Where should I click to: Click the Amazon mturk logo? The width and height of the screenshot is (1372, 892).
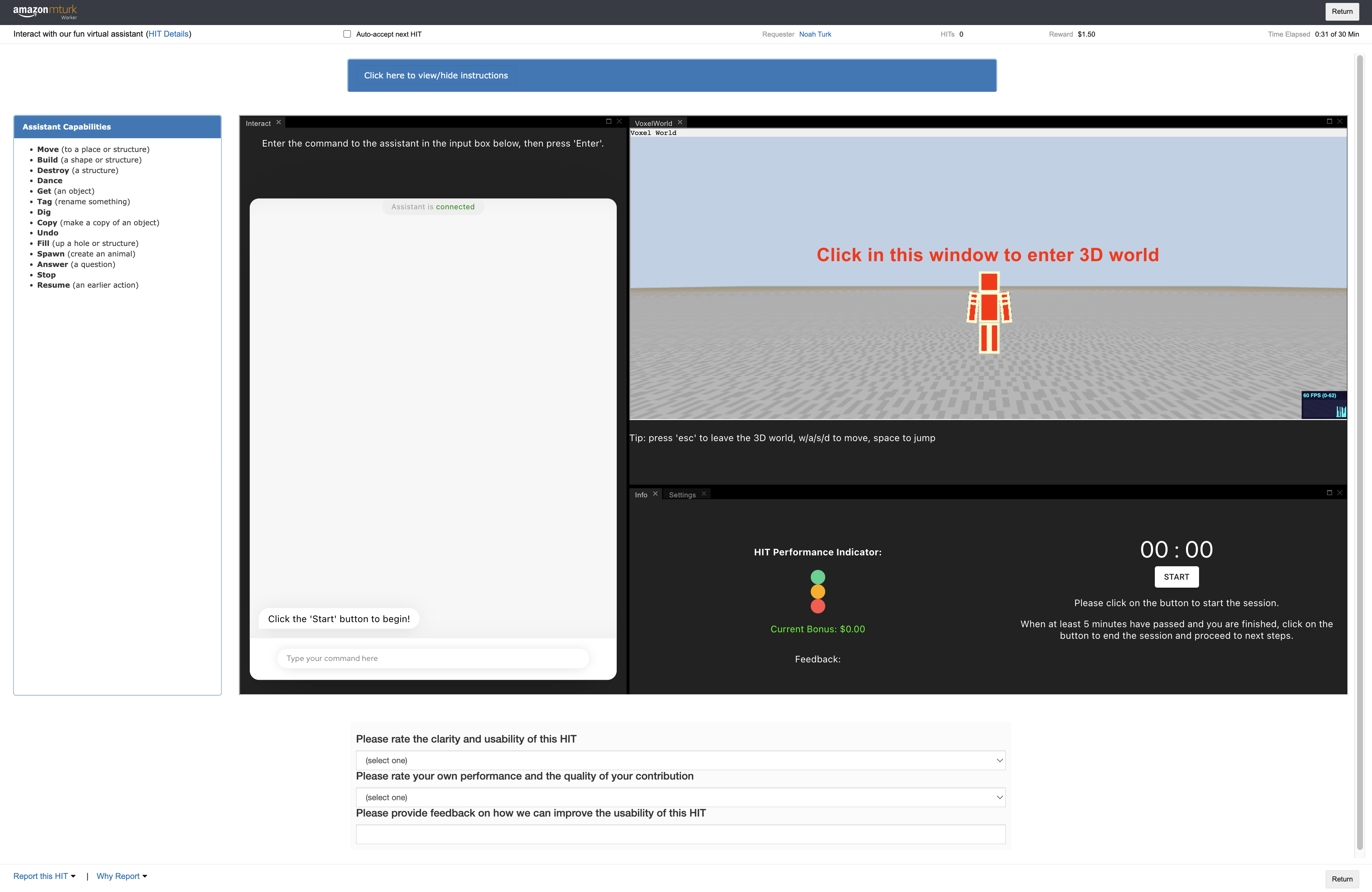click(x=45, y=12)
